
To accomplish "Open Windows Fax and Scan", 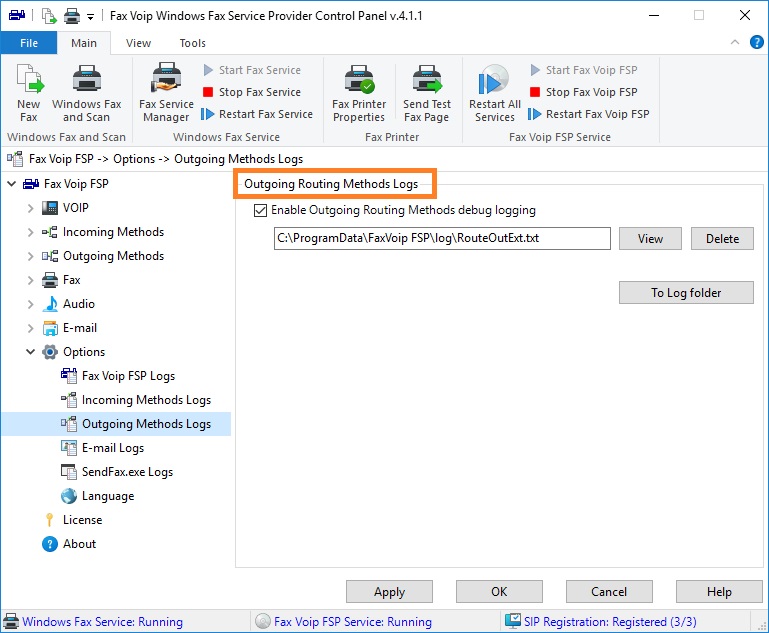I will (x=87, y=93).
